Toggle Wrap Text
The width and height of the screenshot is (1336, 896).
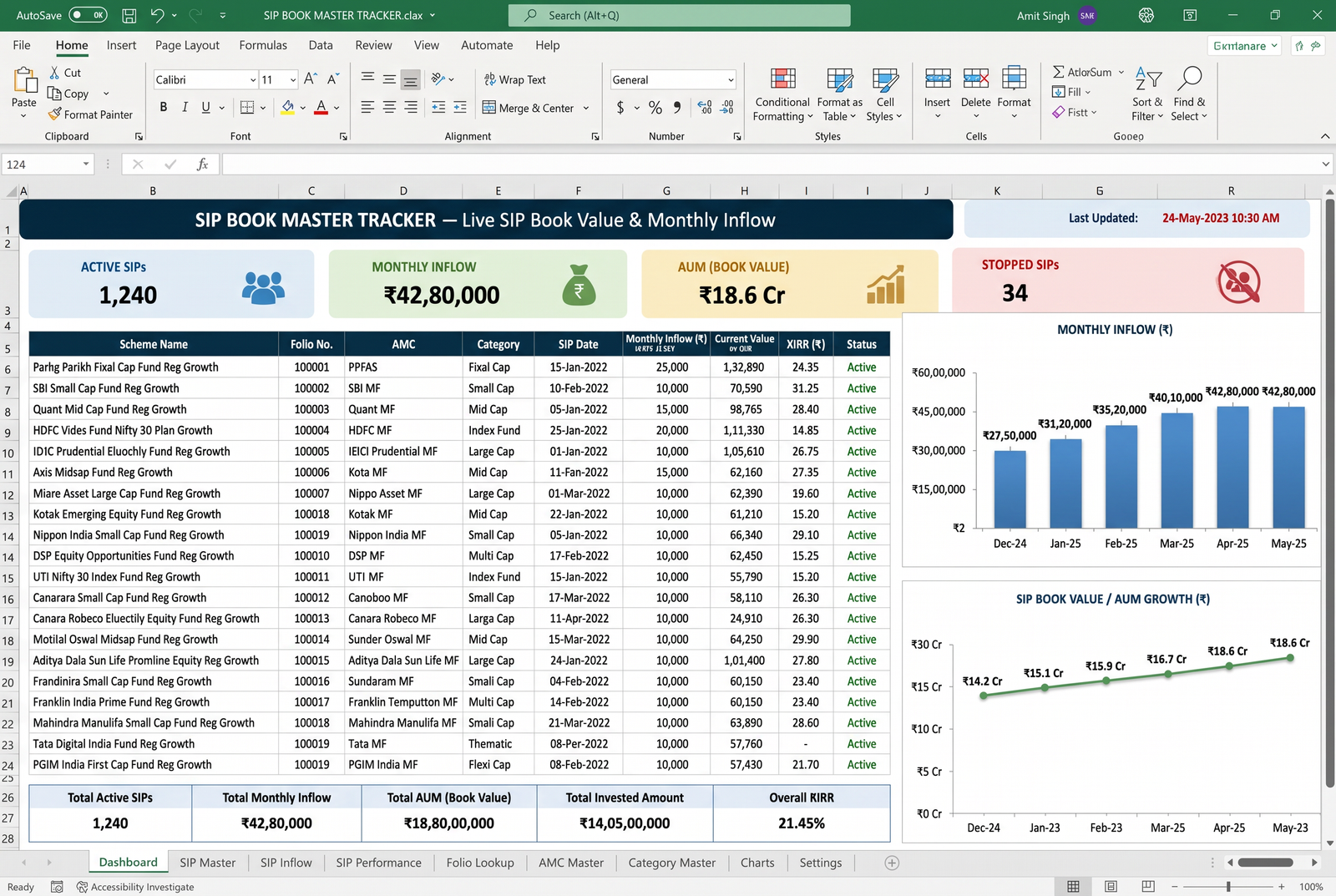click(x=515, y=79)
